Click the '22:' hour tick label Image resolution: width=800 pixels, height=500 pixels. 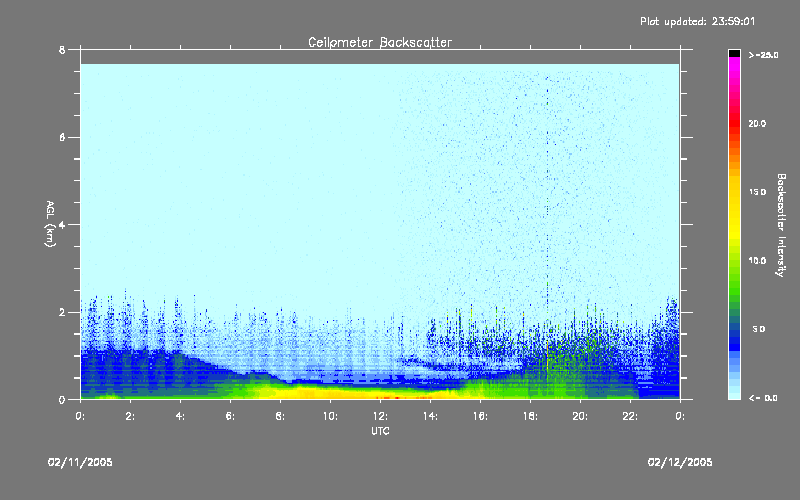pos(630,416)
